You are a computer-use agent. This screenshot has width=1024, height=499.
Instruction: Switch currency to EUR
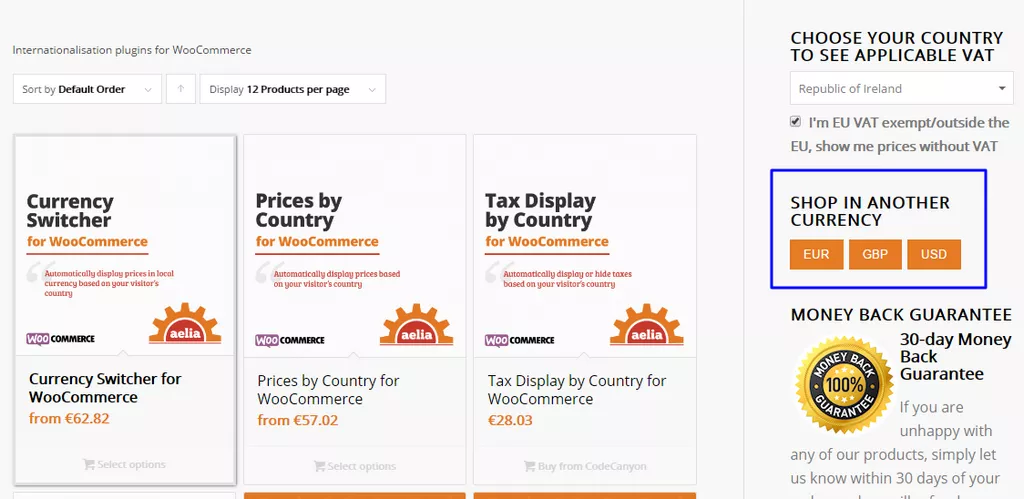tap(816, 254)
